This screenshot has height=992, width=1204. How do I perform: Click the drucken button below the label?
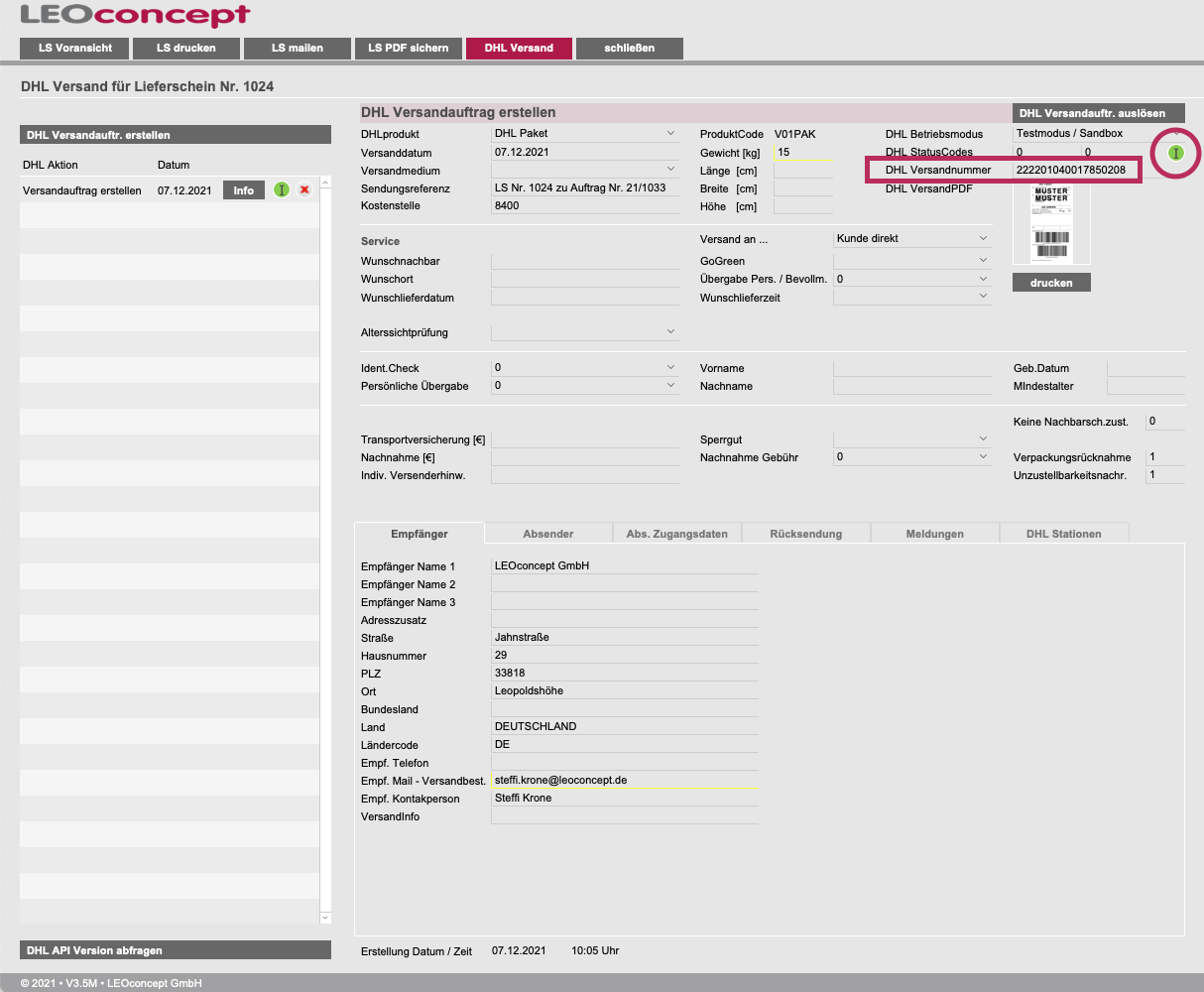coord(1051,283)
